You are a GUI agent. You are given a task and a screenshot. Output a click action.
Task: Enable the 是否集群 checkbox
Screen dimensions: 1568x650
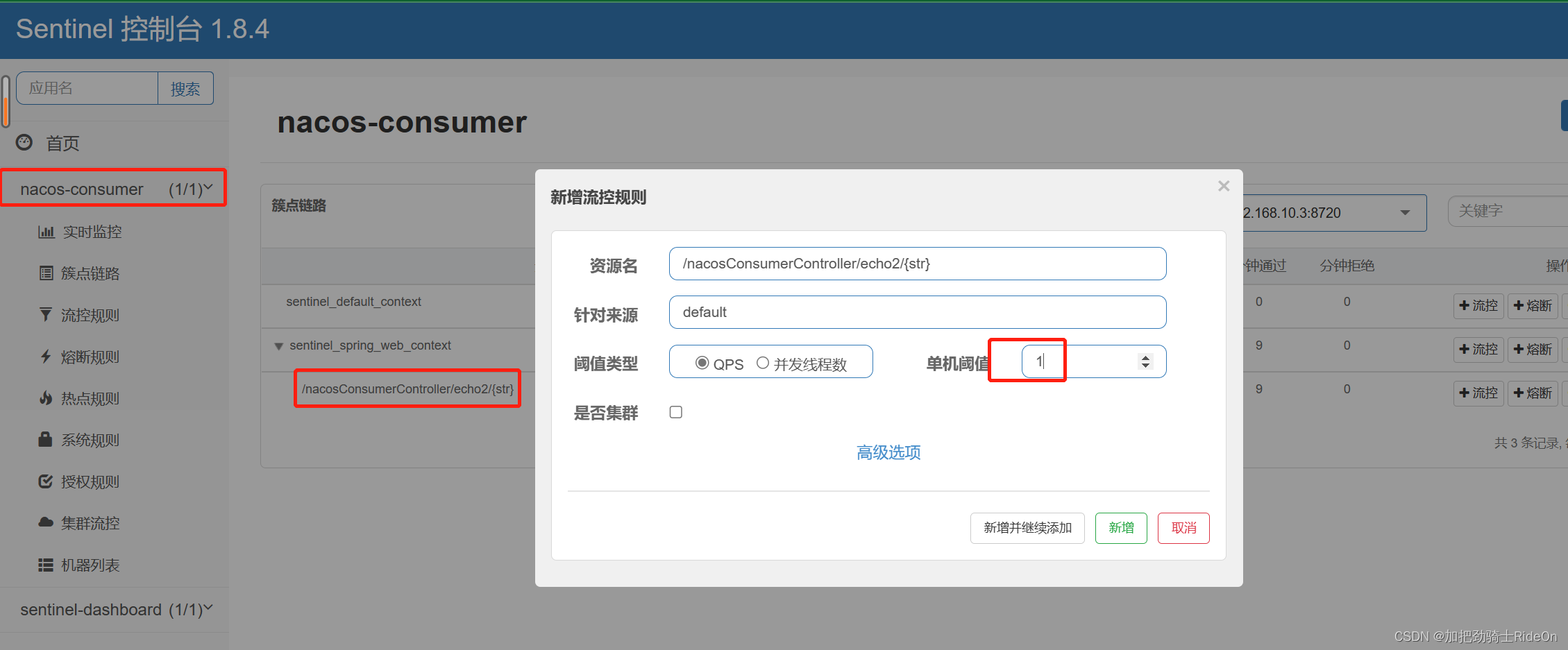pos(676,412)
